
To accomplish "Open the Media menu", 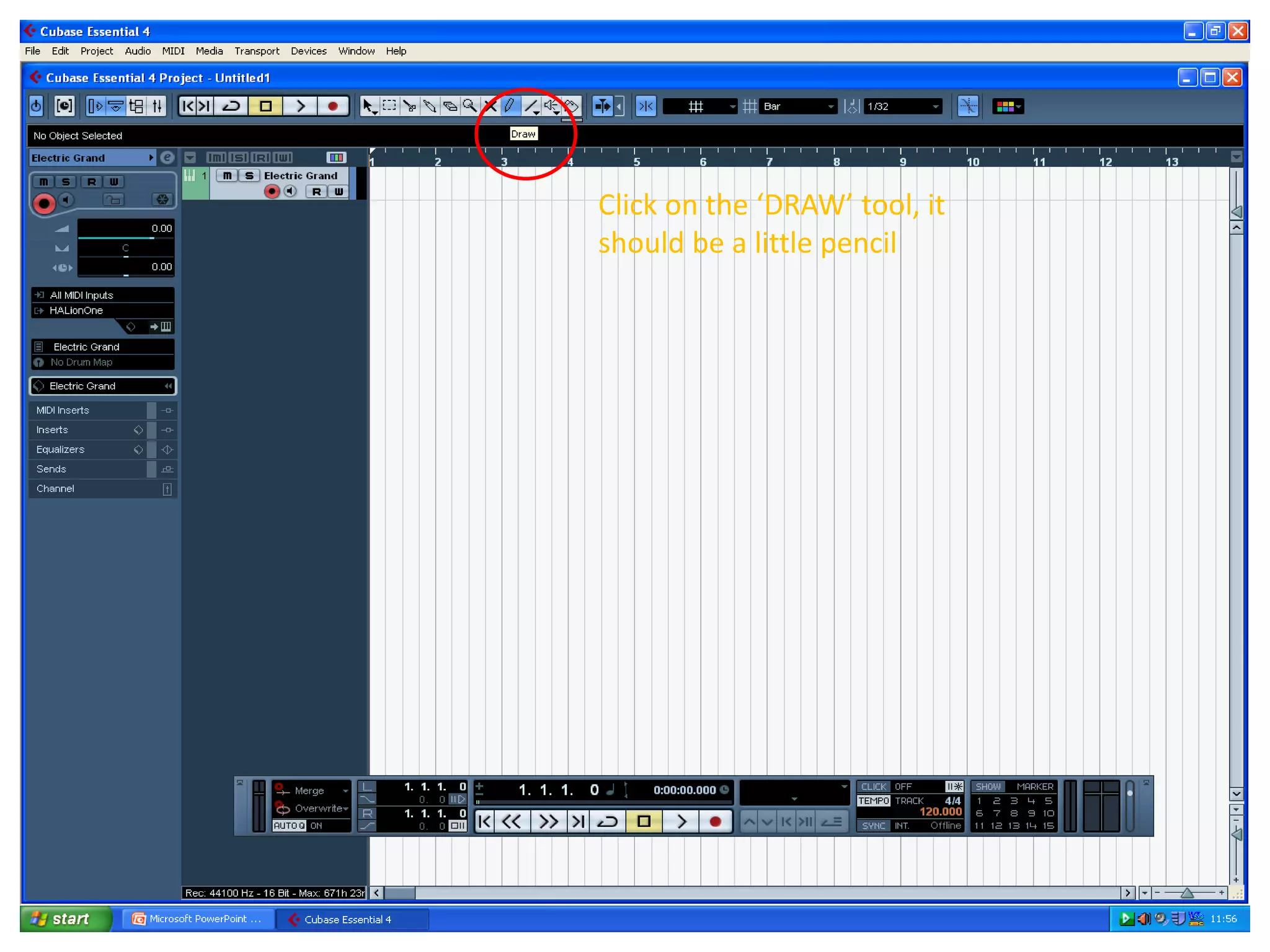I will (209, 51).
